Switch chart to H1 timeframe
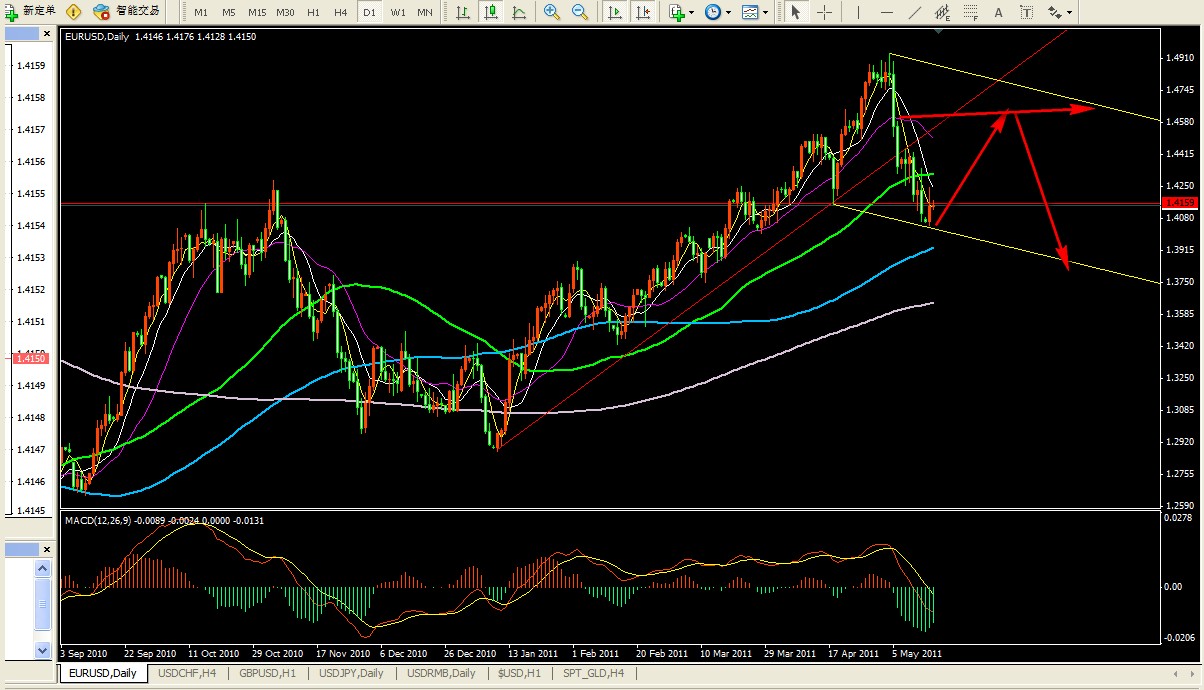 click(x=313, y=12)
